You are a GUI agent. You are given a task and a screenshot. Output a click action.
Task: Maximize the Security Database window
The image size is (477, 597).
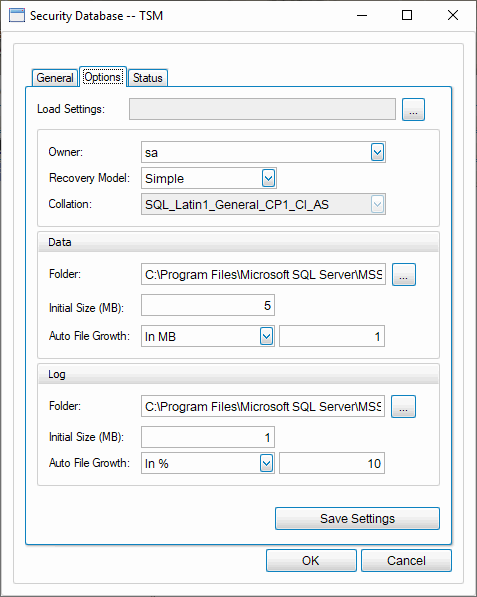pyautogui.click(x=407, y=16)
